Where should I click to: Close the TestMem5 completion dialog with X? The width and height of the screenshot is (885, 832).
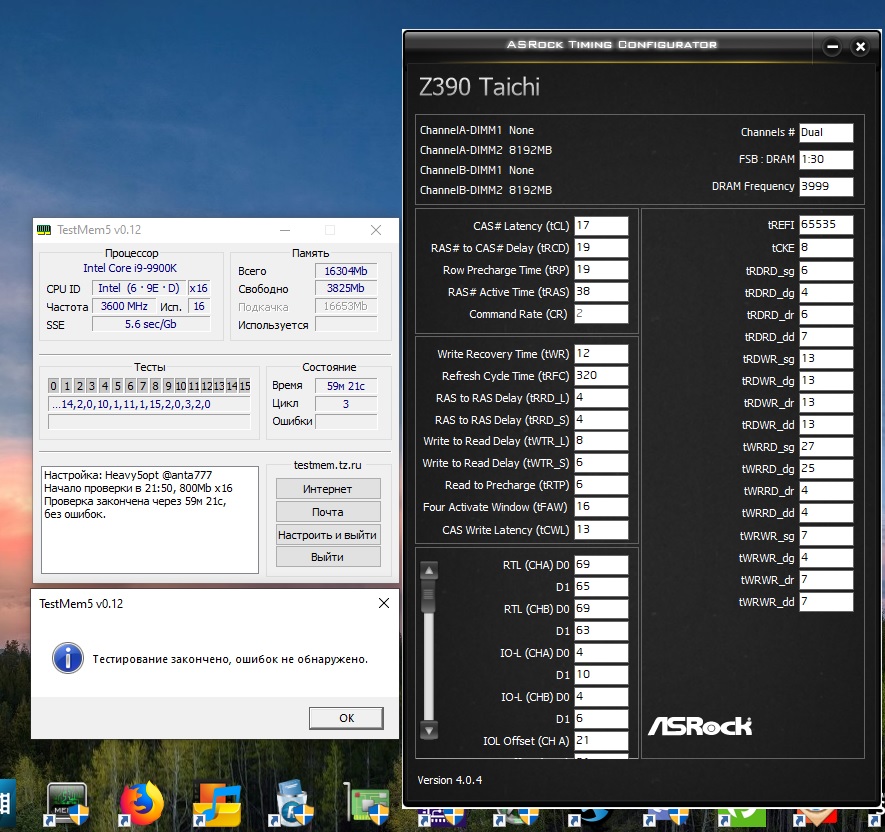[x=384, y=603]
